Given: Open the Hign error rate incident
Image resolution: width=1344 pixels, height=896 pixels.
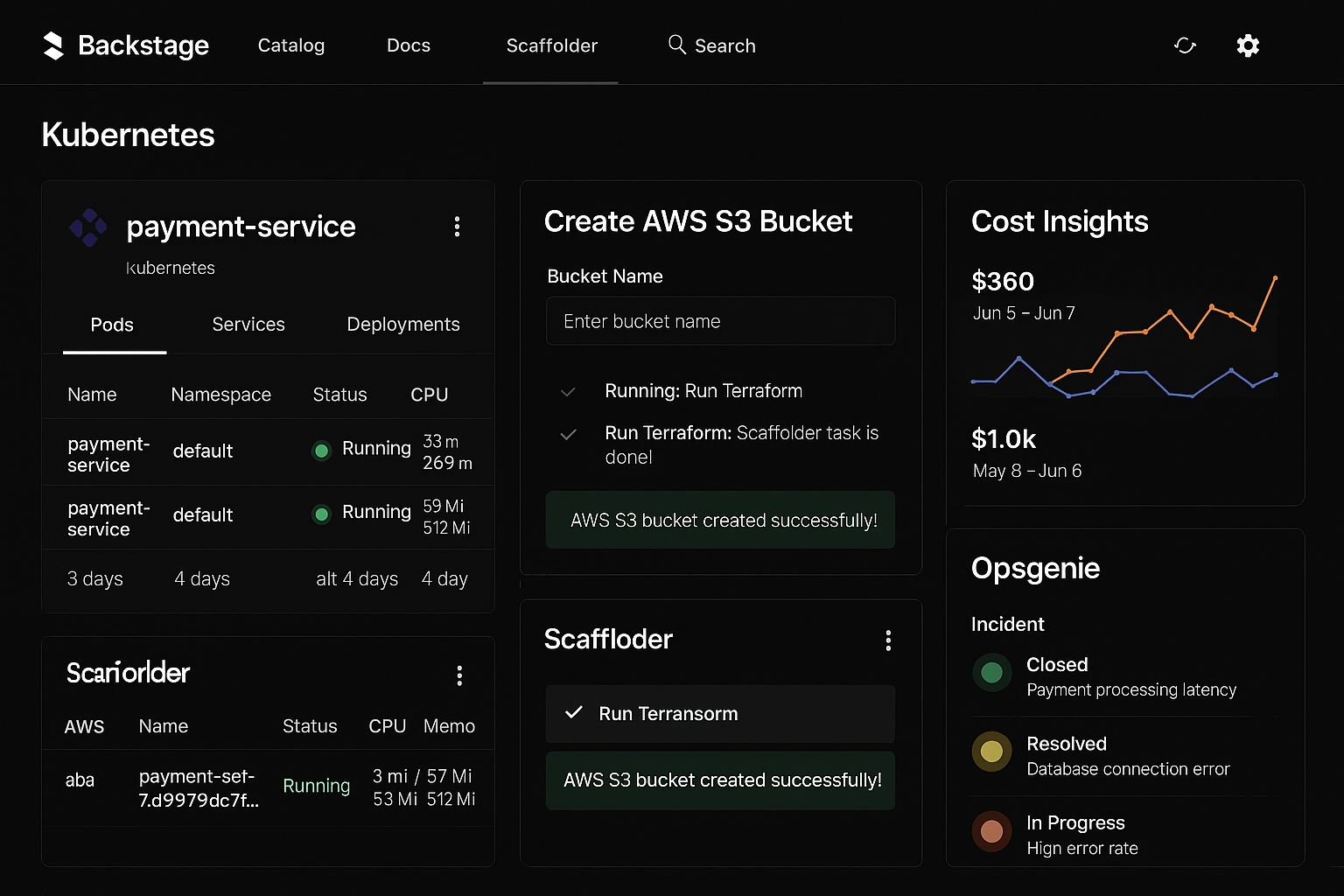Looking at the screenshot, I should point(1082,849).
